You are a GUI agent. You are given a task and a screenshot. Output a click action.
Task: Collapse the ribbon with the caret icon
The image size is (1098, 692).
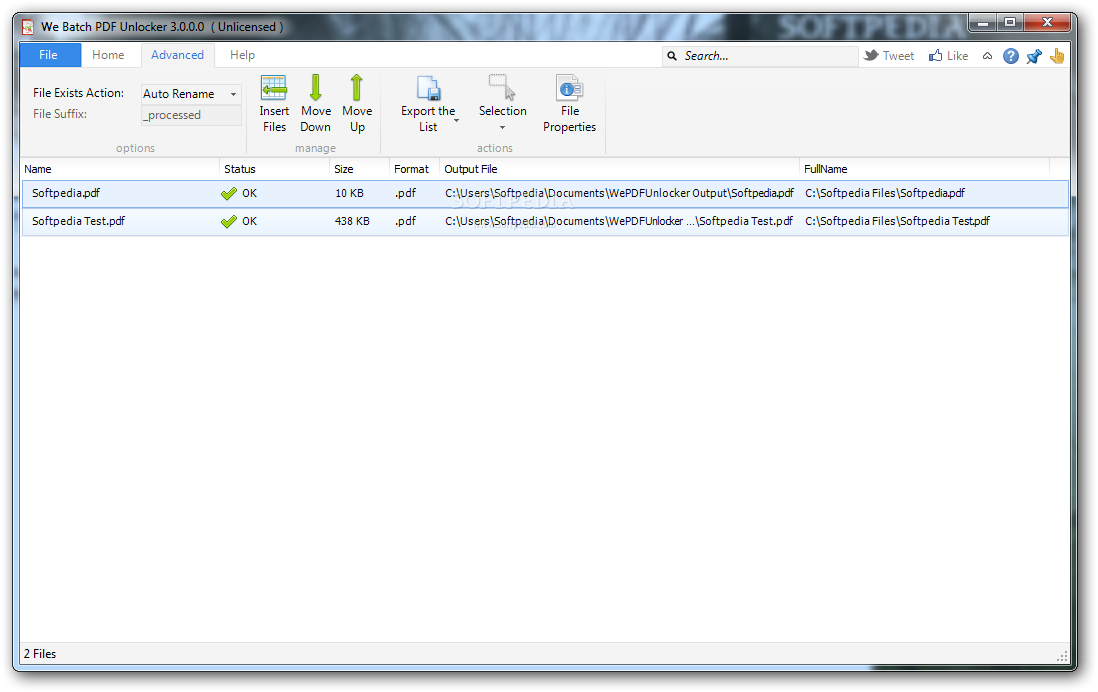(x=987, y=56)
